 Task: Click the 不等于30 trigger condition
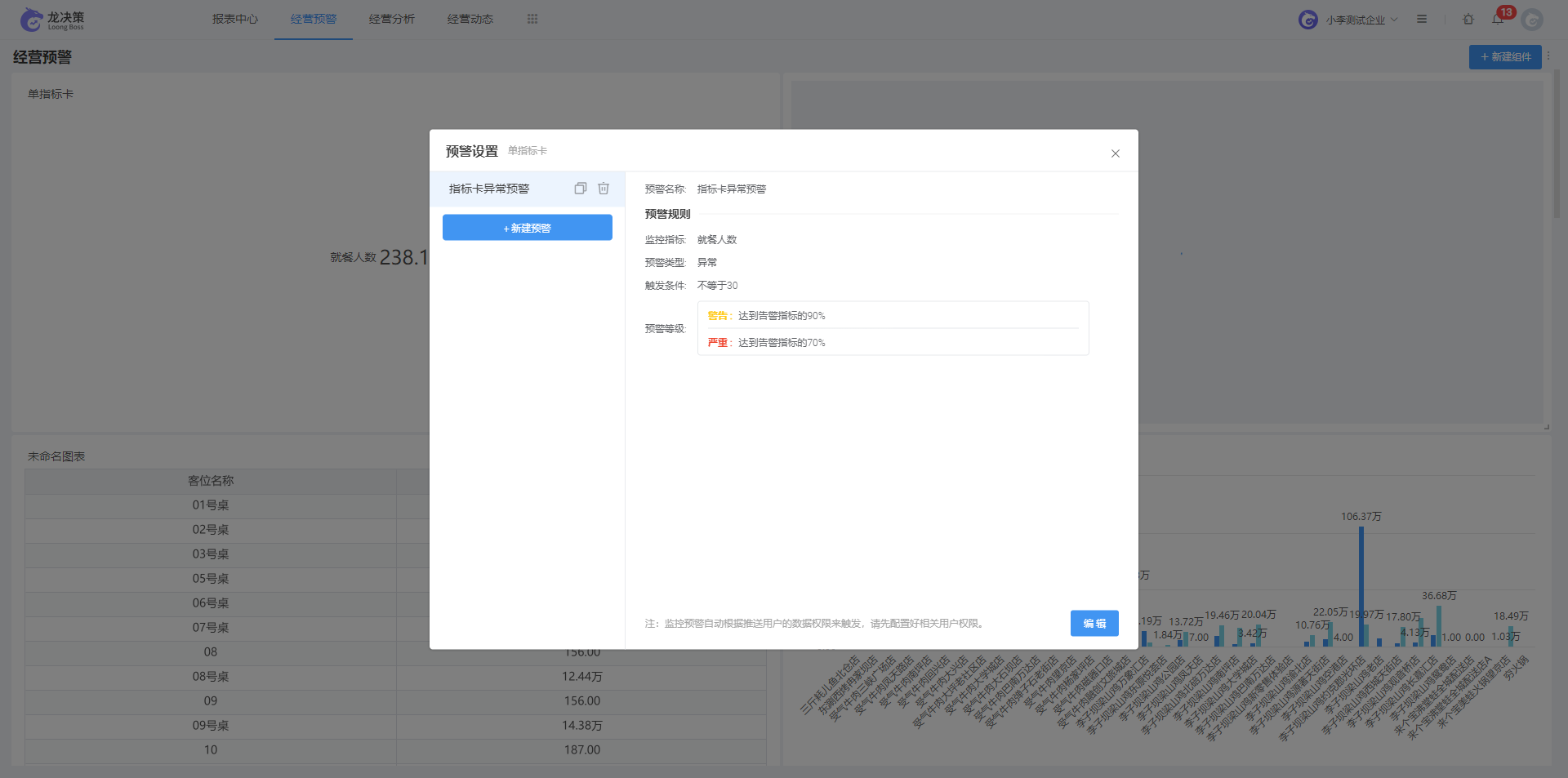point(717,286)
